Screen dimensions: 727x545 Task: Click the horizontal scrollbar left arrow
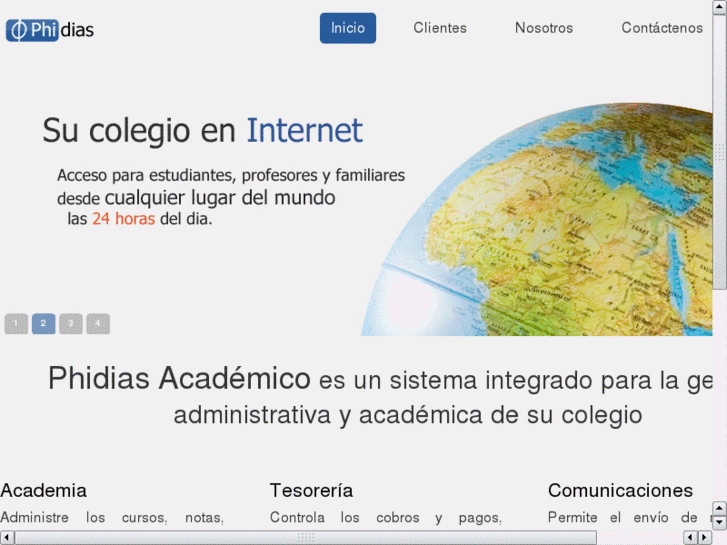[x=7, y=538]
